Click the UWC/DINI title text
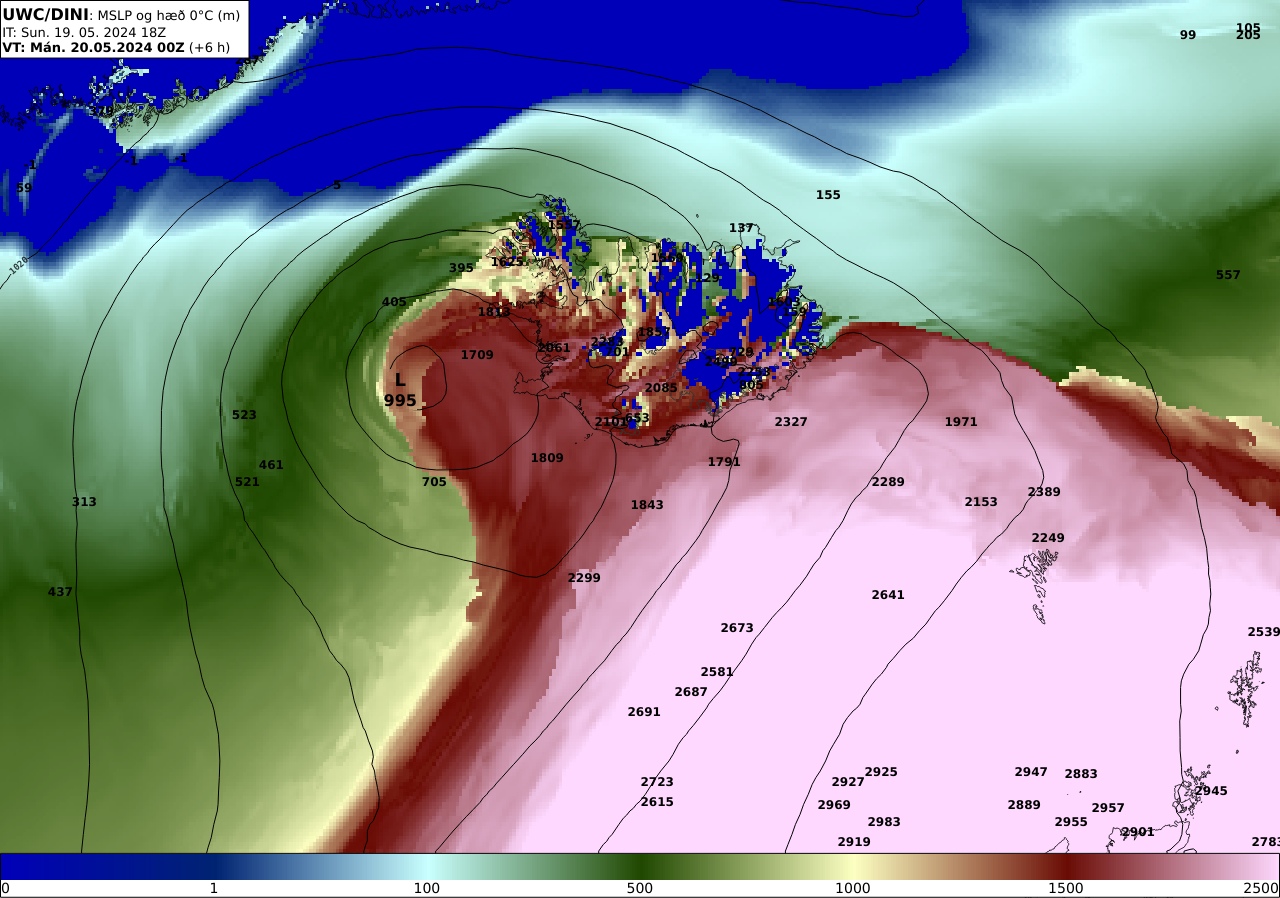 click(46, 15)
